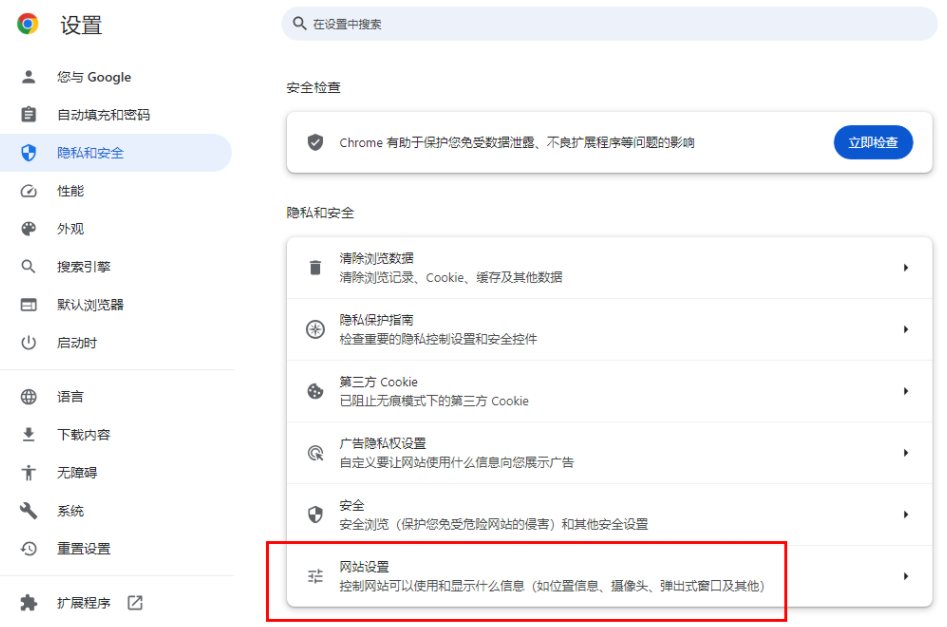The image size is (947, 627).
Task: Click text 已阻止无痕模式下的第三方 Cookie
Action: [x=434, y=401]
